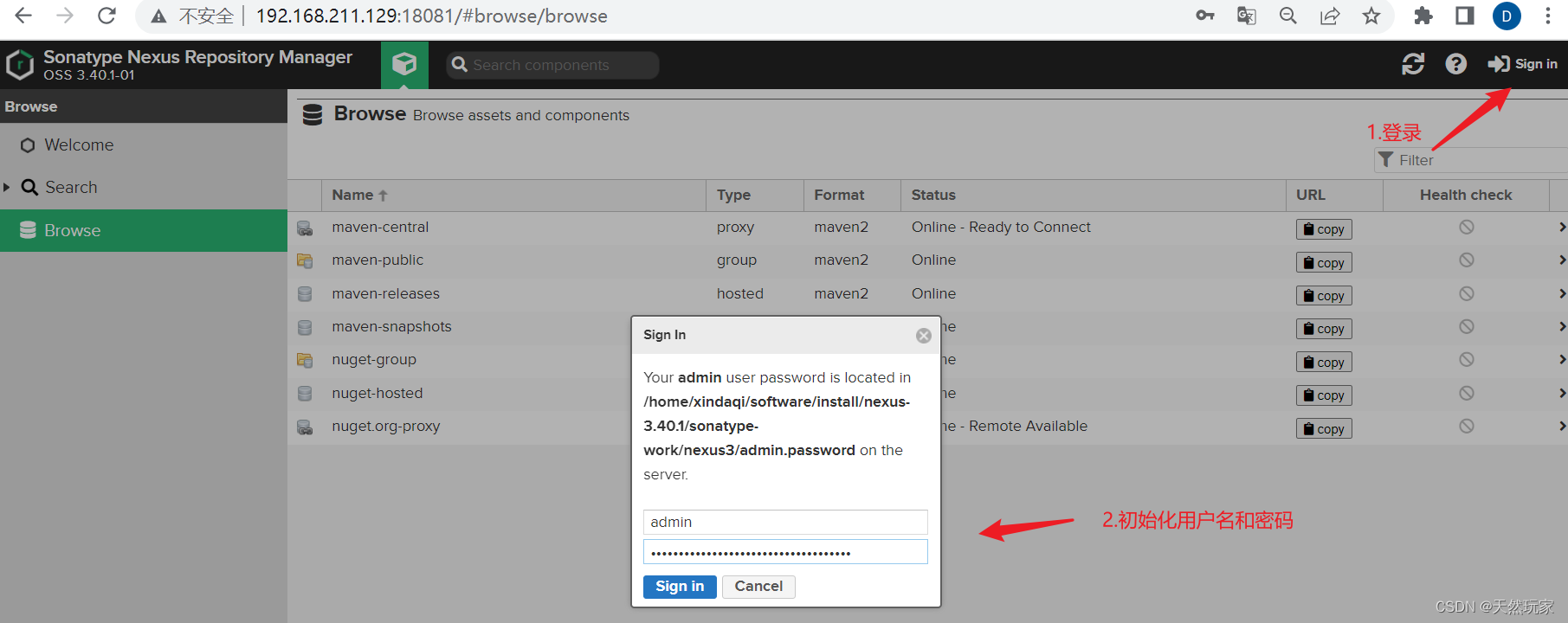Image resolution: width=1568 pixels, height=623 pixels.
Task: Click Sign in at the header top right
Action: coord(1523,64)
